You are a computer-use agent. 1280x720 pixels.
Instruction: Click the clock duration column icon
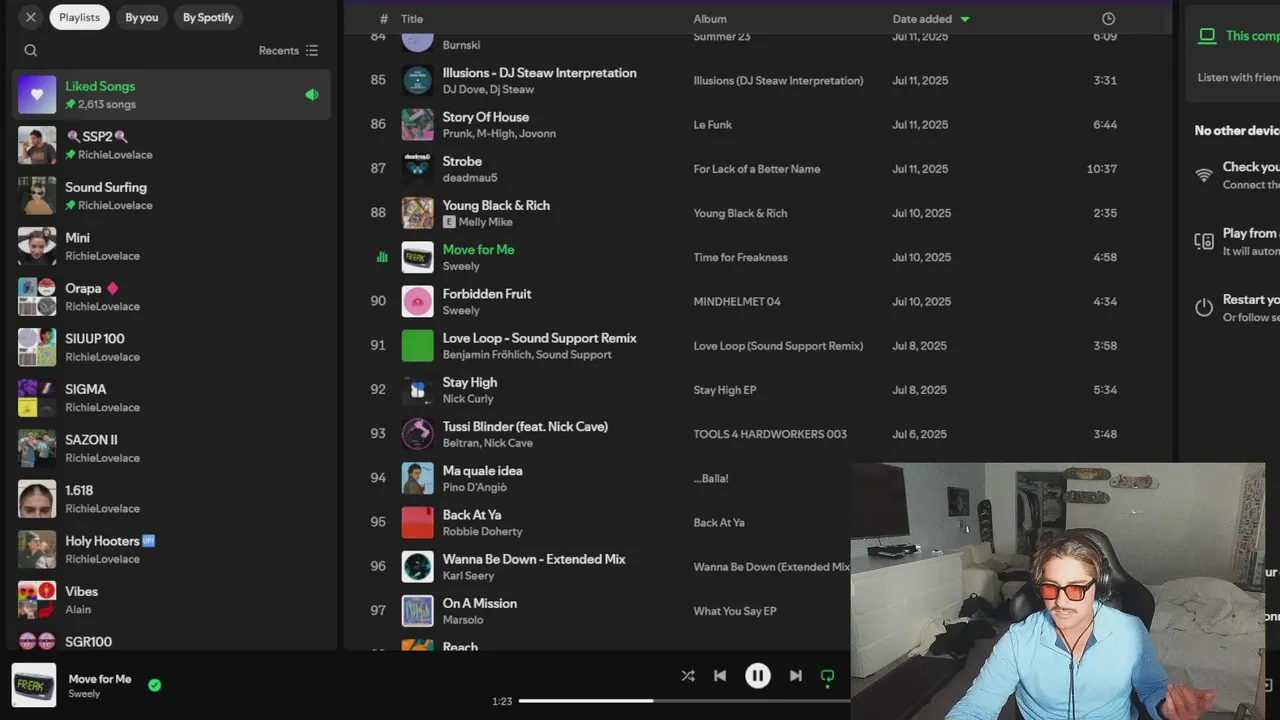click(1108, 19)
